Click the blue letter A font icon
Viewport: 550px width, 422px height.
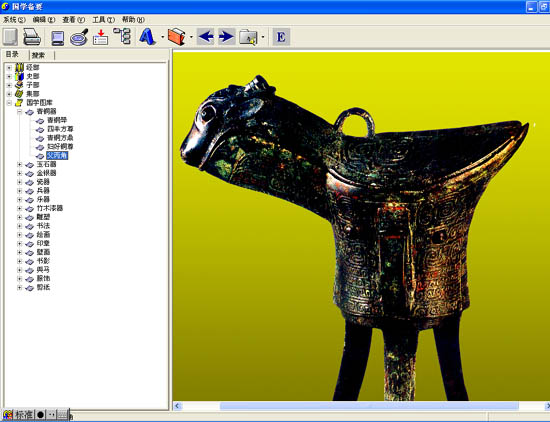(x=147, y=36)
